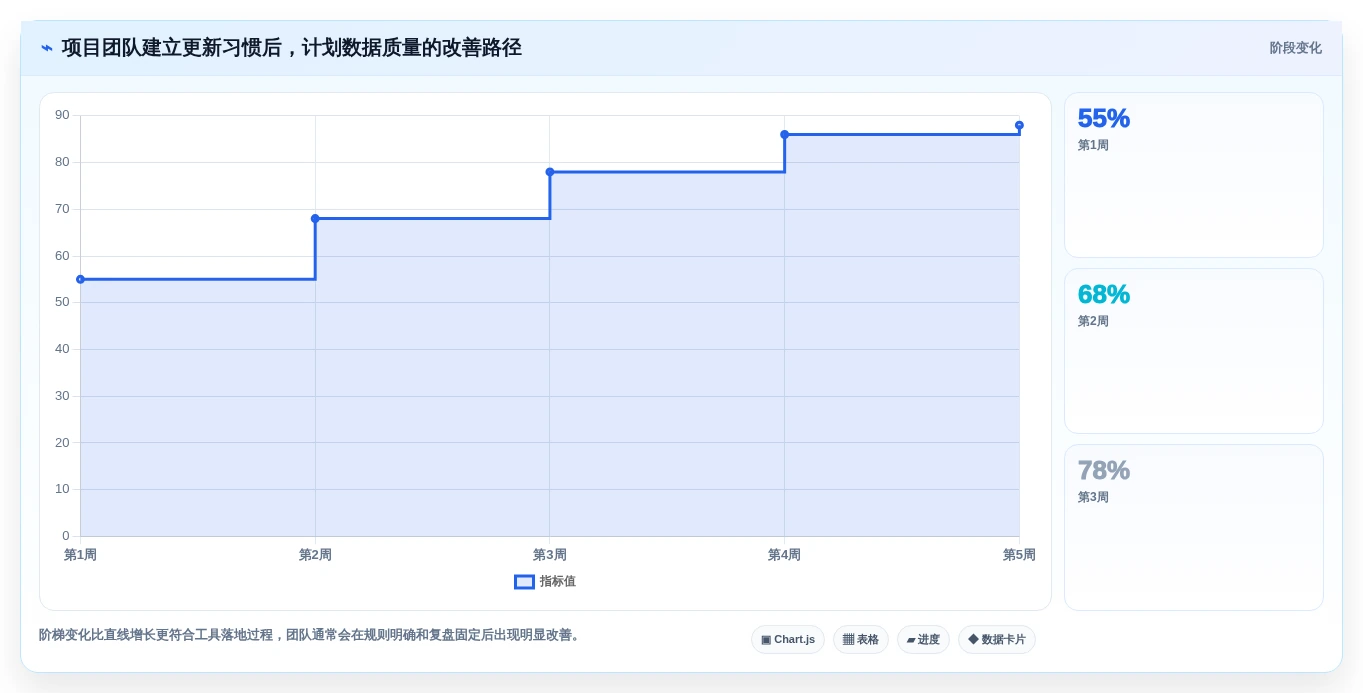This screenshot has width=1363, height=693.
Task: Click the 68% value text
Action: pyautogui.click(x=1103, y=294)
